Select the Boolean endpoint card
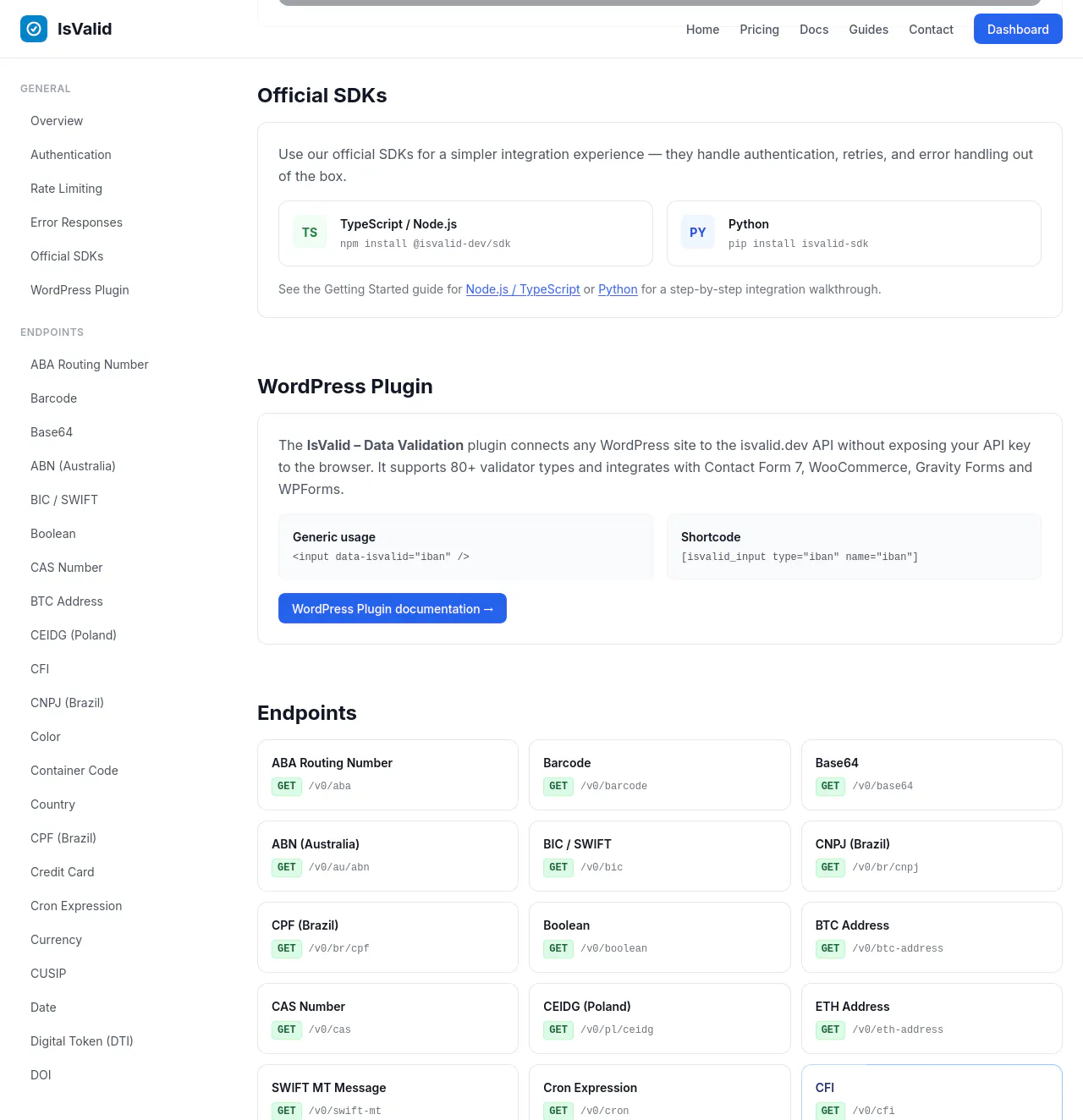 pos(660,937)
